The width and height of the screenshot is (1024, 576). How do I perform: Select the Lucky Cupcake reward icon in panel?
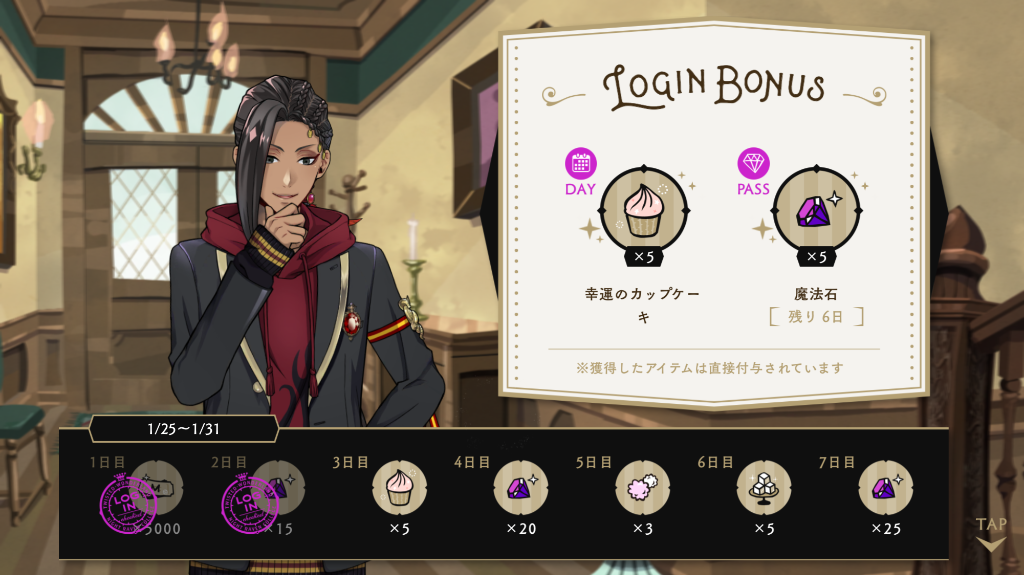coord(644,211)
